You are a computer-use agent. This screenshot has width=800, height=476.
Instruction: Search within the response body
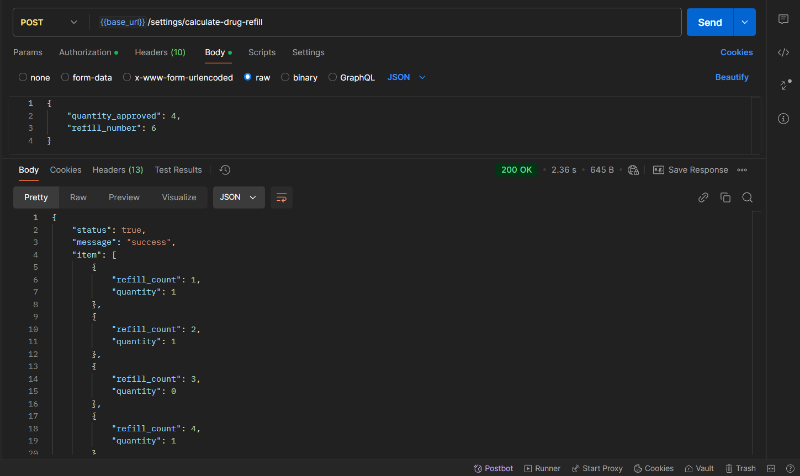coord(747,197)
